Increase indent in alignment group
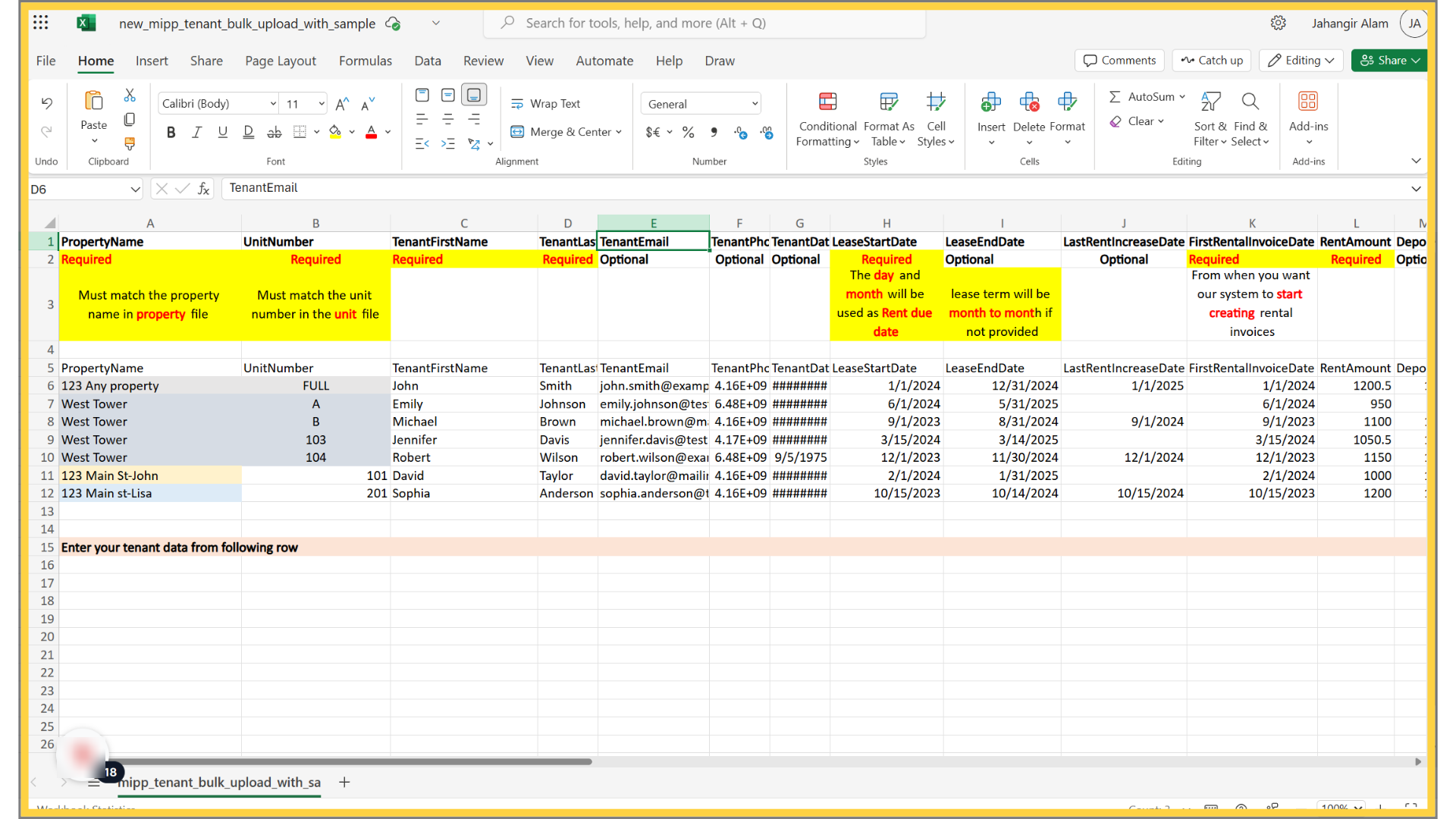The image size is (1456, 819). tap(448, 143)
